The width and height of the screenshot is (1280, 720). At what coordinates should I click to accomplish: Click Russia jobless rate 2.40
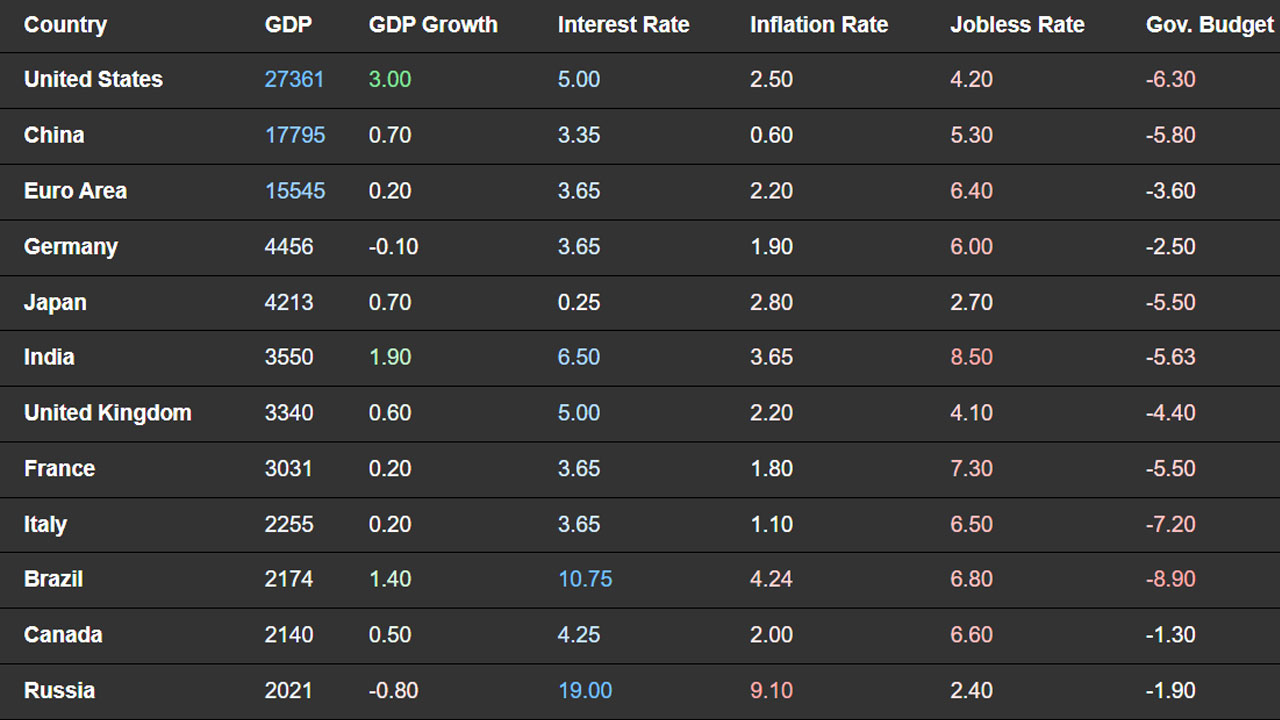tap(971, 691)
